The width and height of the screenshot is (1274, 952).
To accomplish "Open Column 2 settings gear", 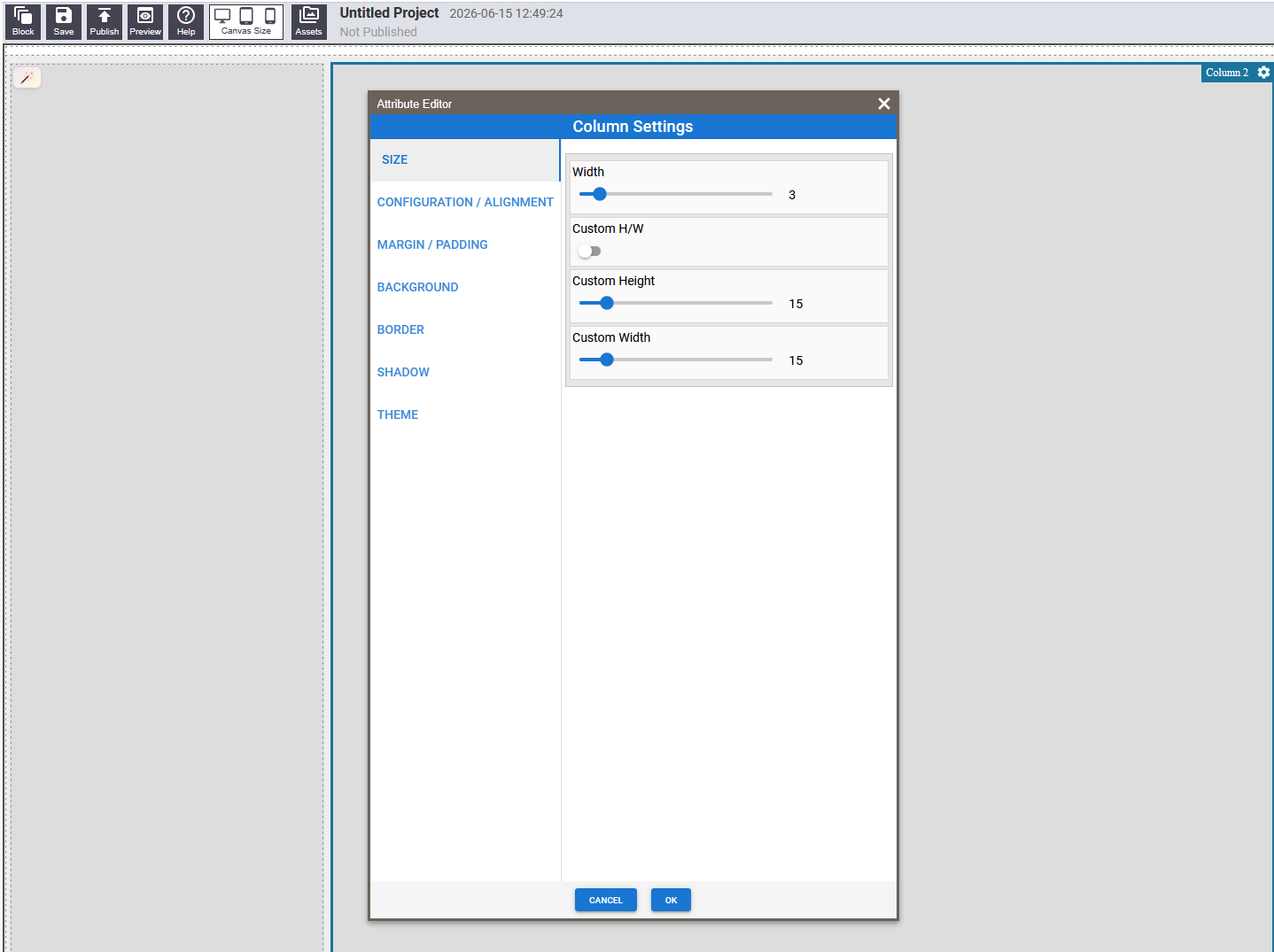I will [1263, 73].
